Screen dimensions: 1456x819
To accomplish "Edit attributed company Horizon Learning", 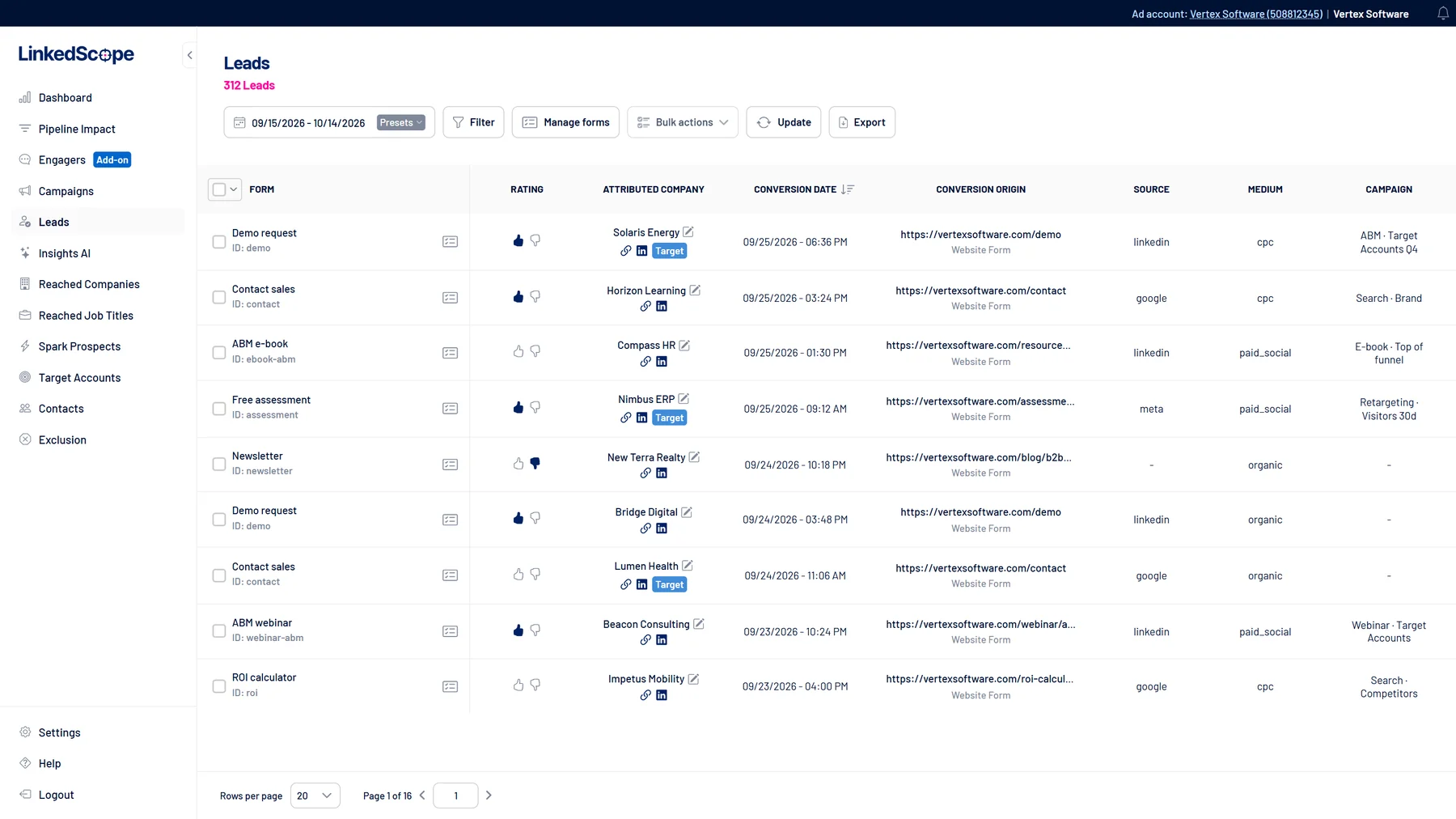I will tap(695, 290).
